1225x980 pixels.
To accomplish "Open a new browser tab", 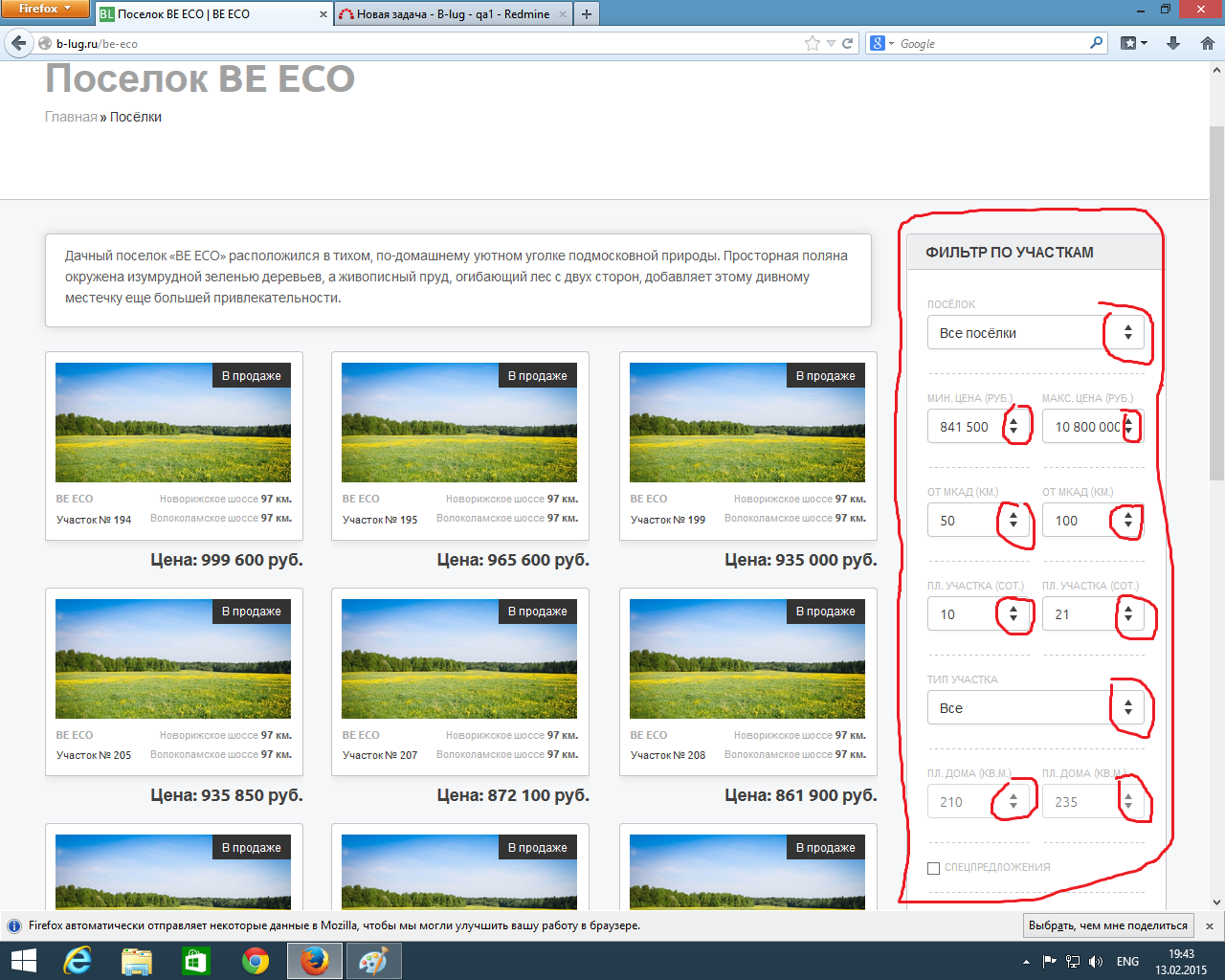I will [x=587, y=14].
